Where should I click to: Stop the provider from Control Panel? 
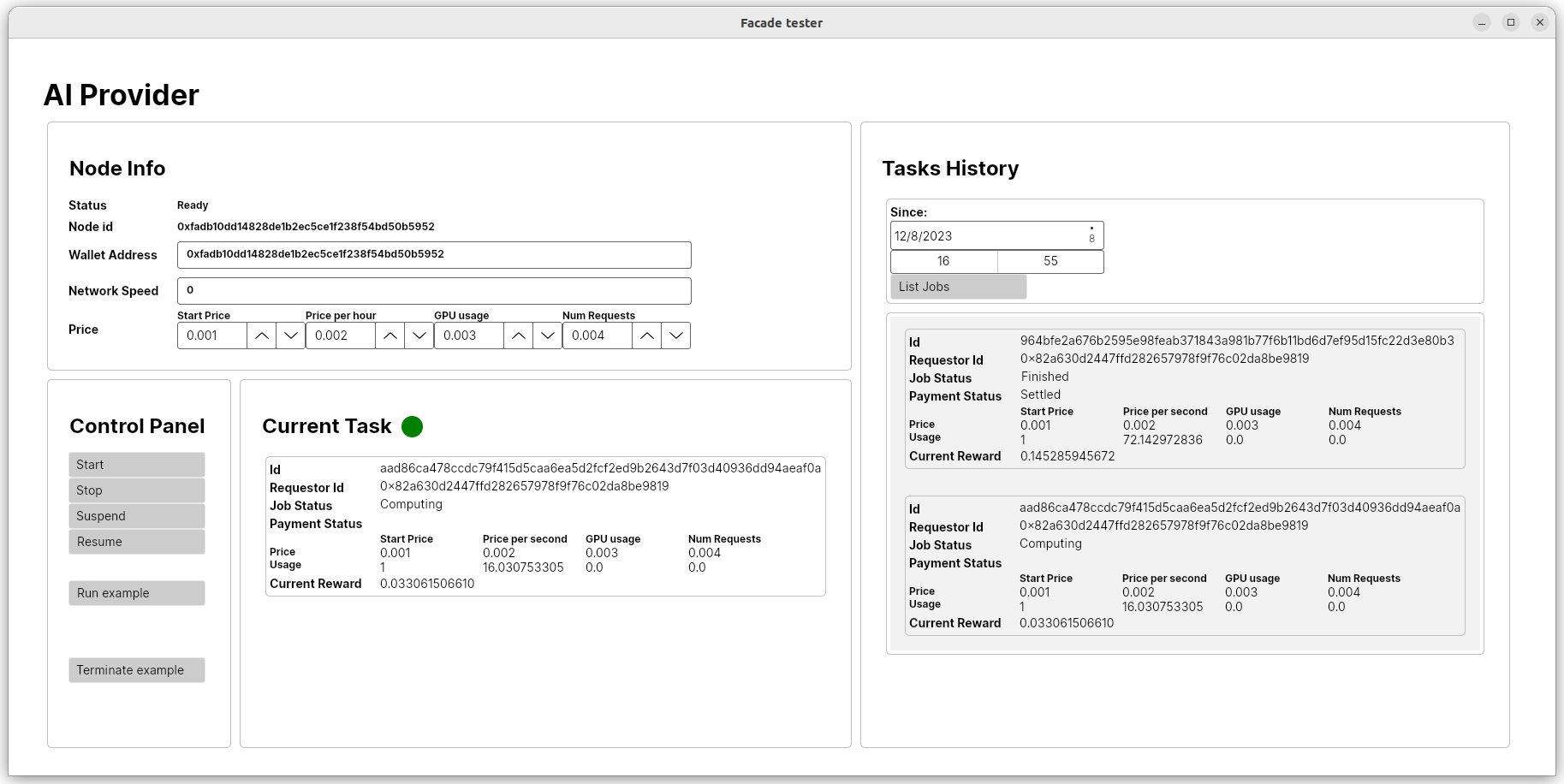[137, 490]
